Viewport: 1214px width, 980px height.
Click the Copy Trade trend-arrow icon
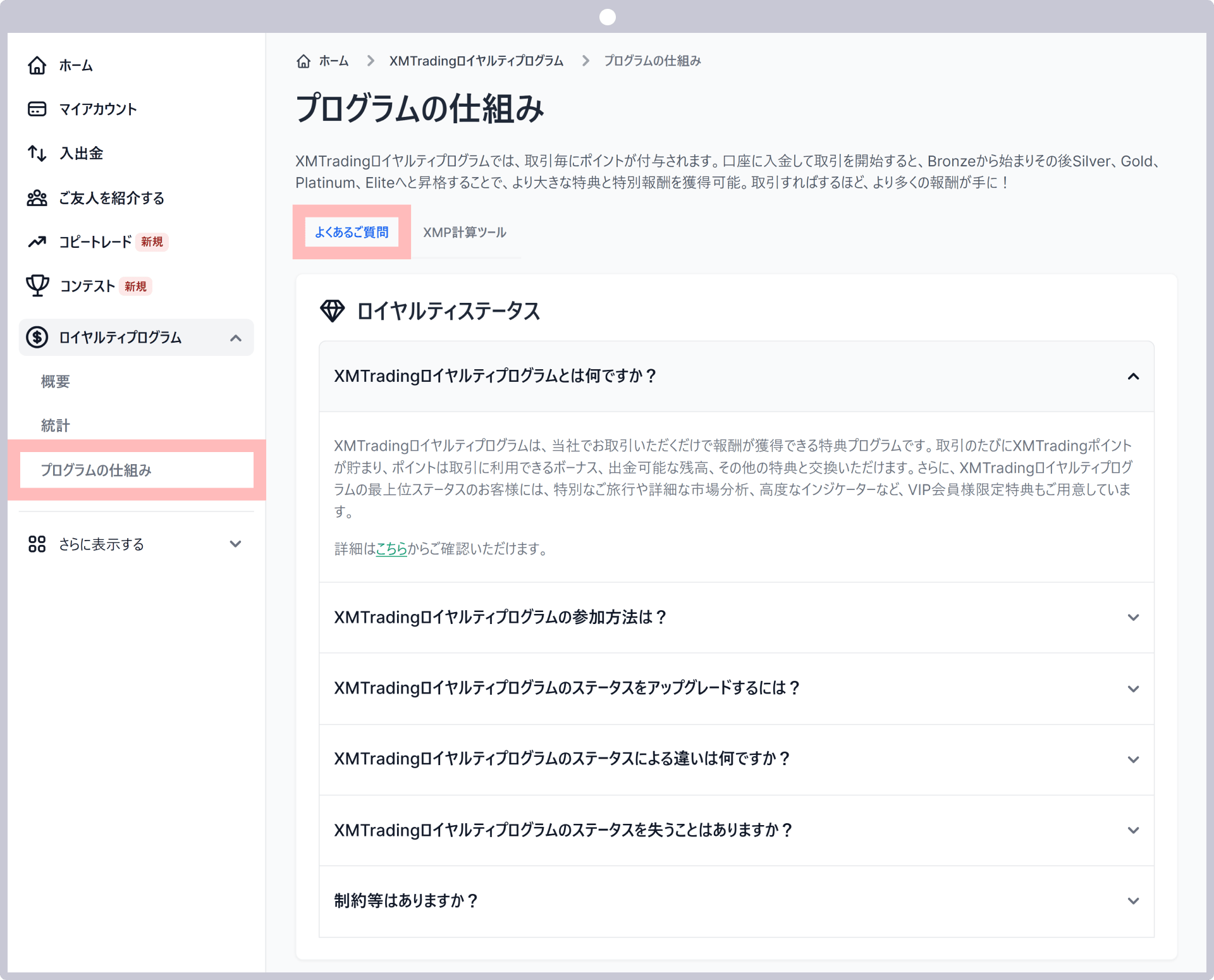click(37, 242)
